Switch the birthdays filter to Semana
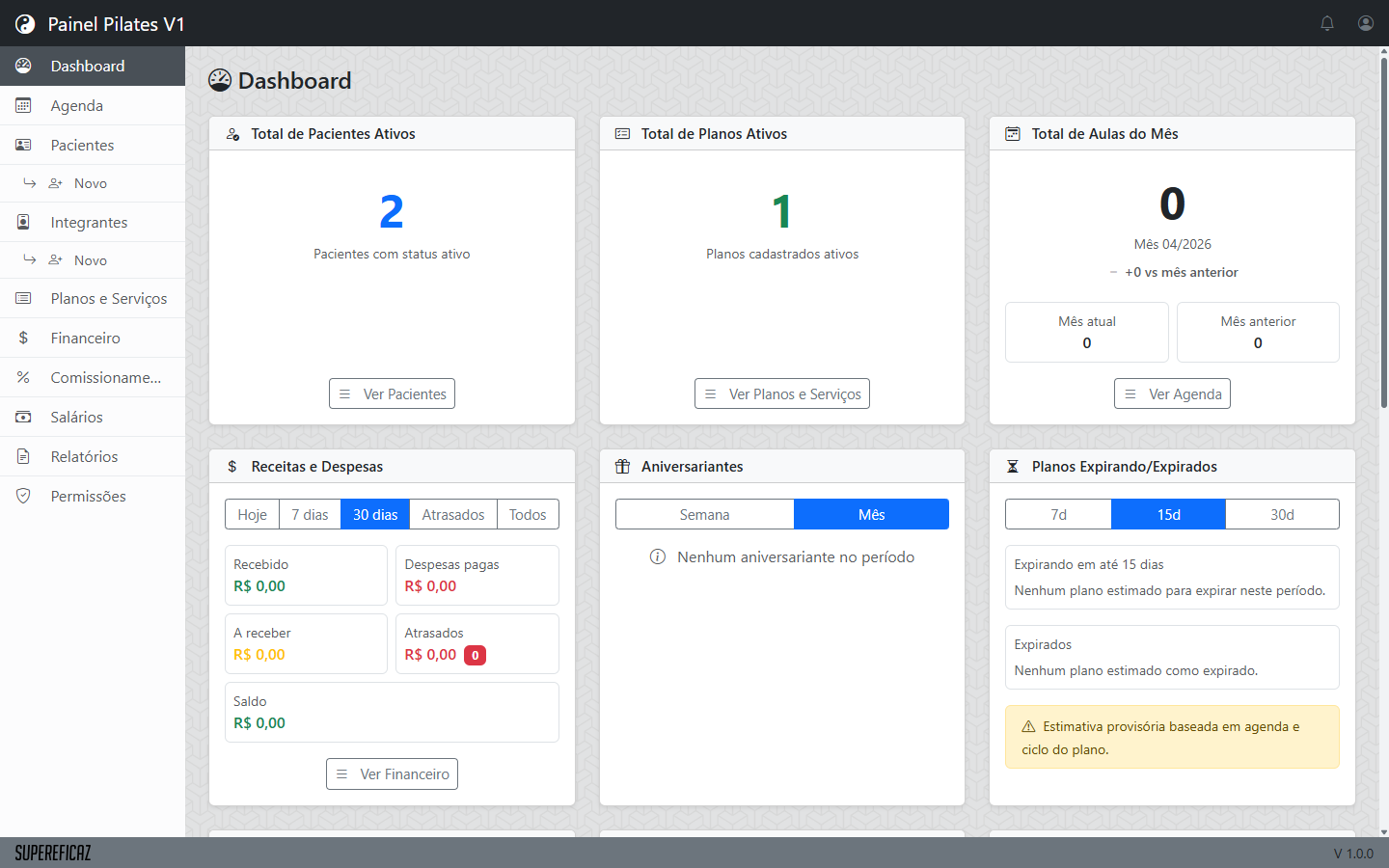The width and height of the screenshot is (1389, 868). [704, 514]
